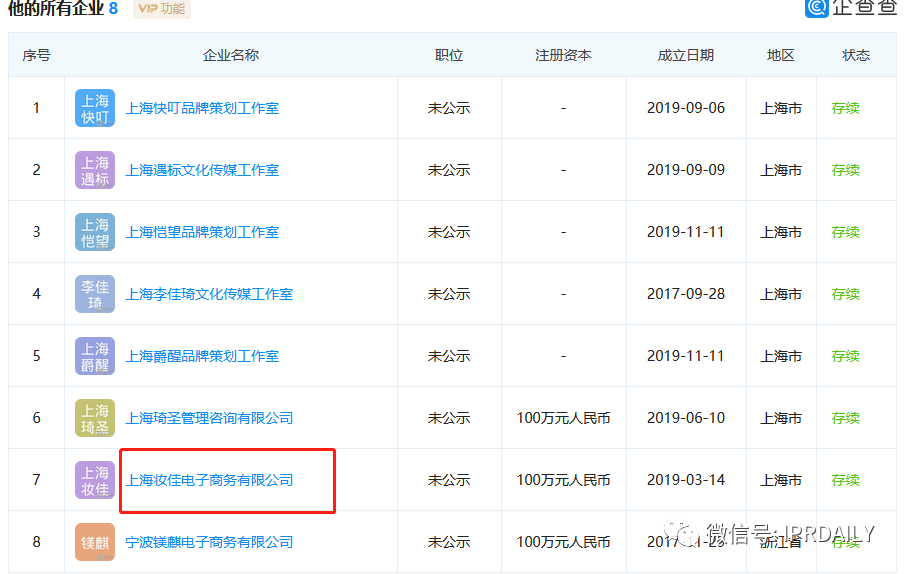Viewport: 904px width, 574px height.
Task: Select the date 2017-09-28 cell
Action: 686,294
